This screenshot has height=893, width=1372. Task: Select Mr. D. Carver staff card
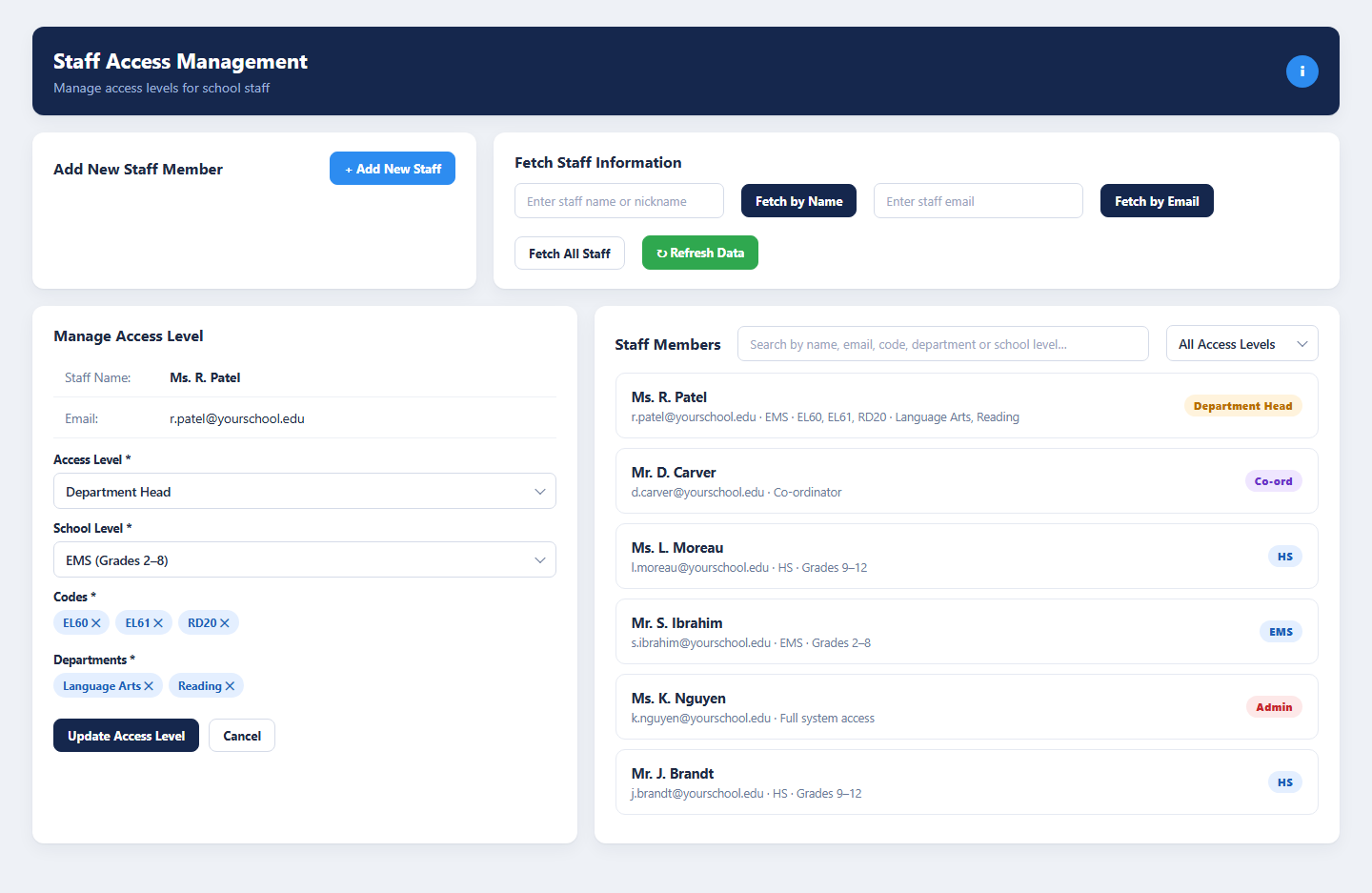967,481
